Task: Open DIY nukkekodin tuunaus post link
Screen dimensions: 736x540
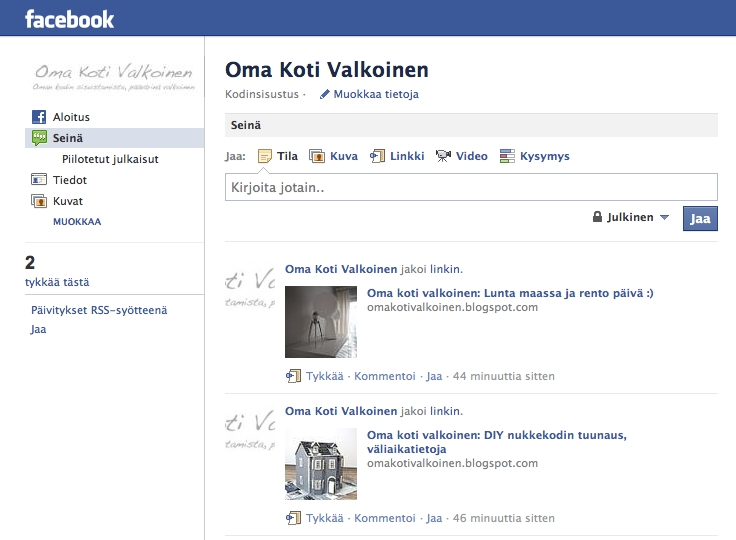Action: (497, 442)
